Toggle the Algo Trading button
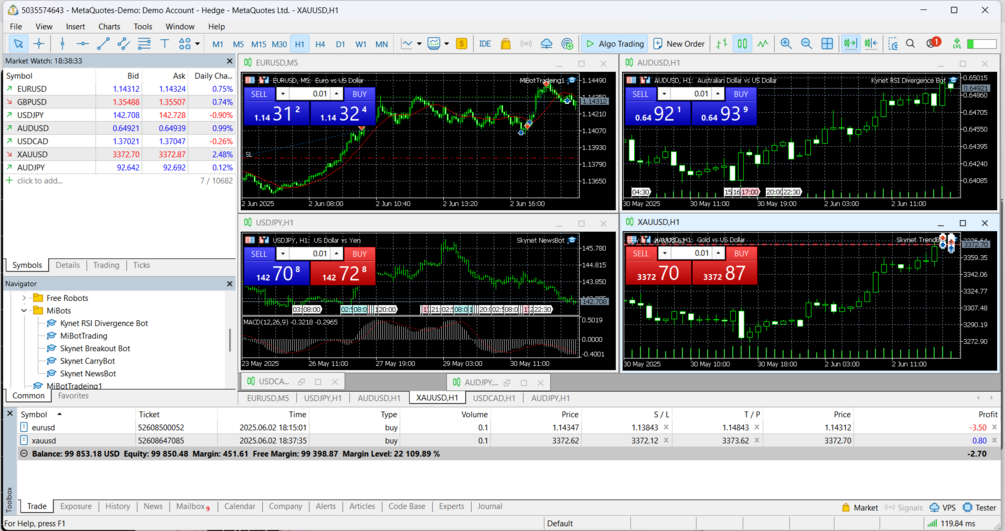Image resolution: width=1005 pixels, height=531 pixels. click(615, 44)
